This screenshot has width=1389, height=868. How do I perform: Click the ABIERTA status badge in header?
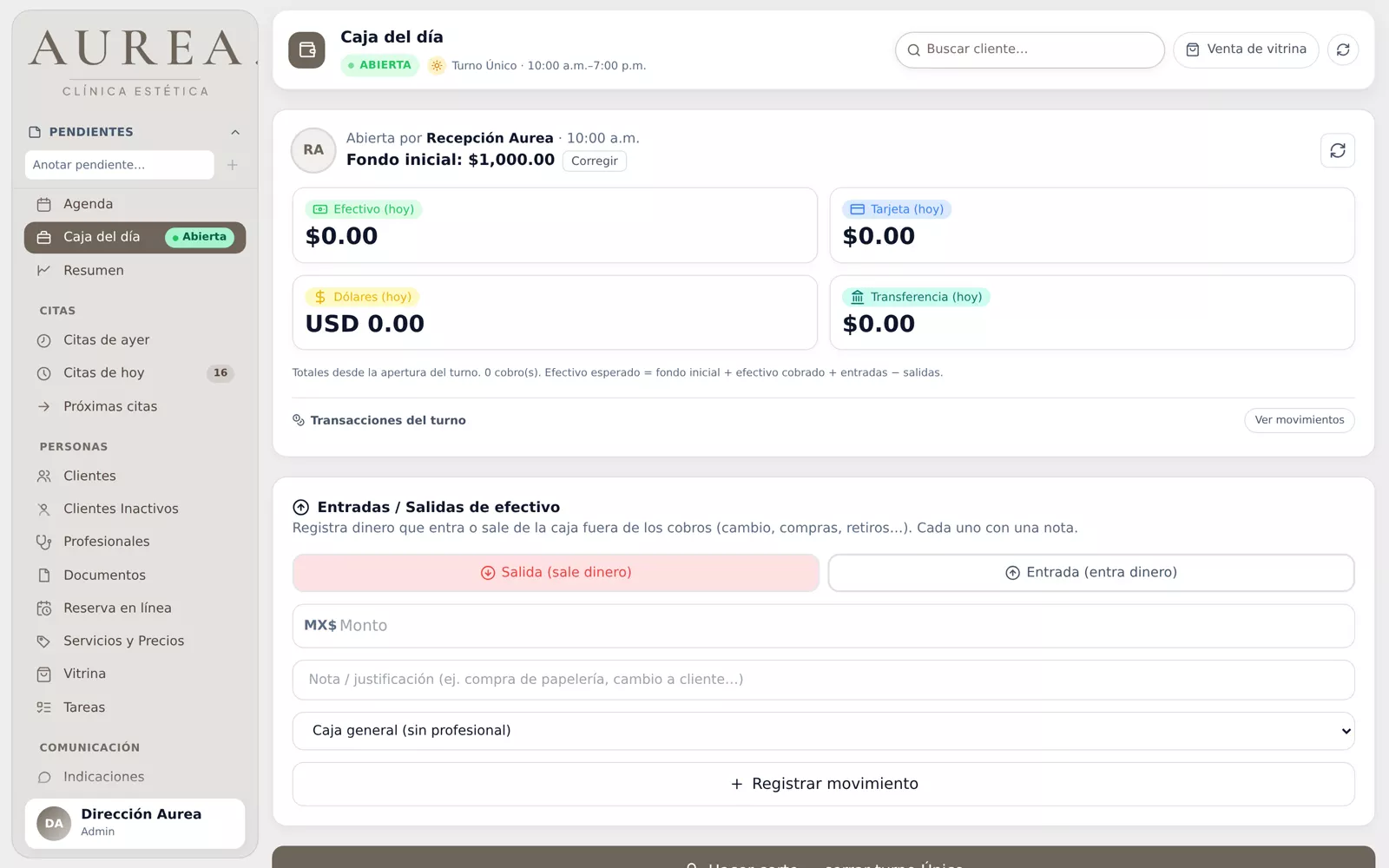[379, 65]
